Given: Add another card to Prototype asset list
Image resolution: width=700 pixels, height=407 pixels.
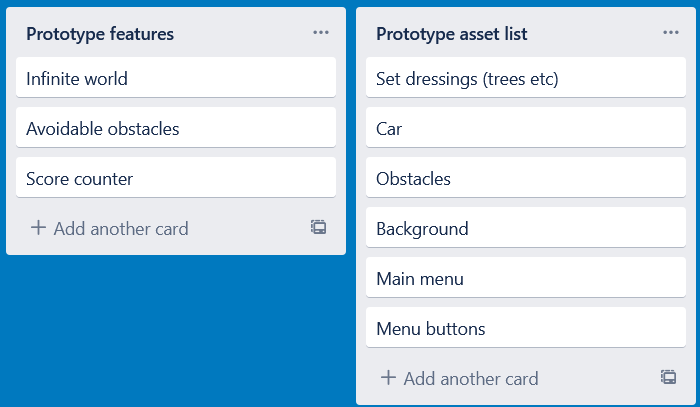Looking at the screenshot, I should (x=470, y=378).
